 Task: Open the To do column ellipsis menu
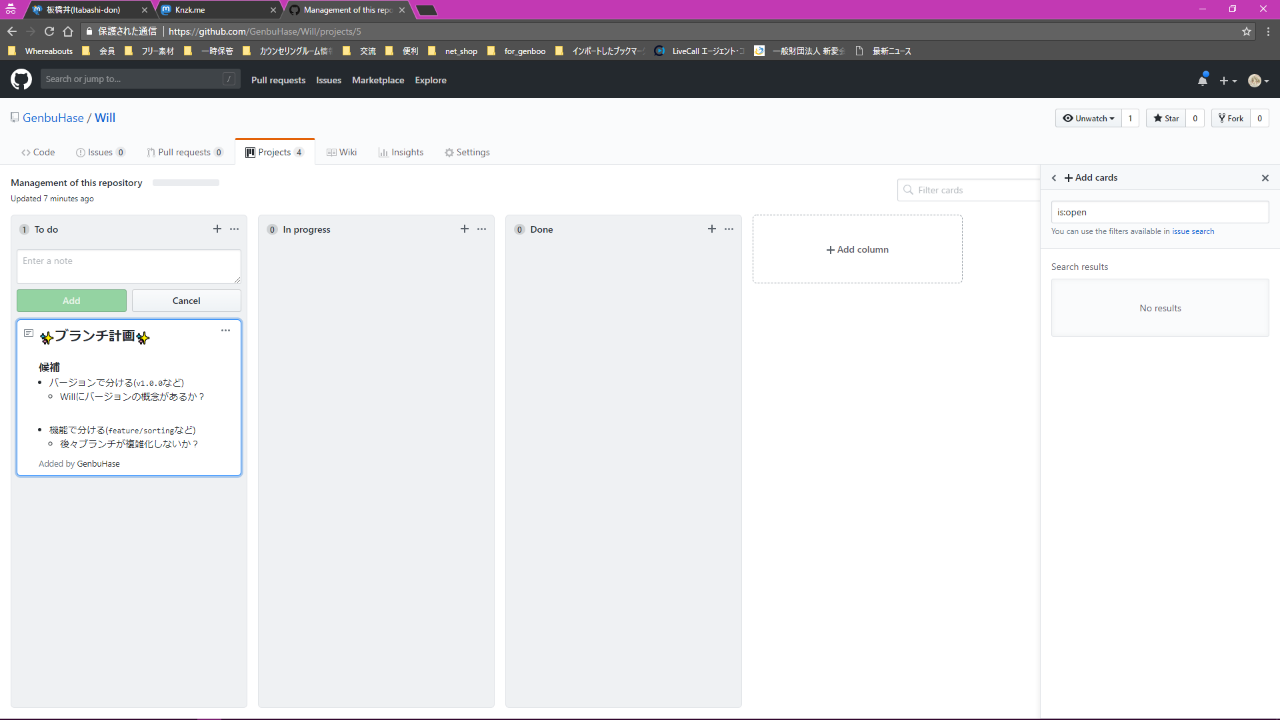click(234, 229)
